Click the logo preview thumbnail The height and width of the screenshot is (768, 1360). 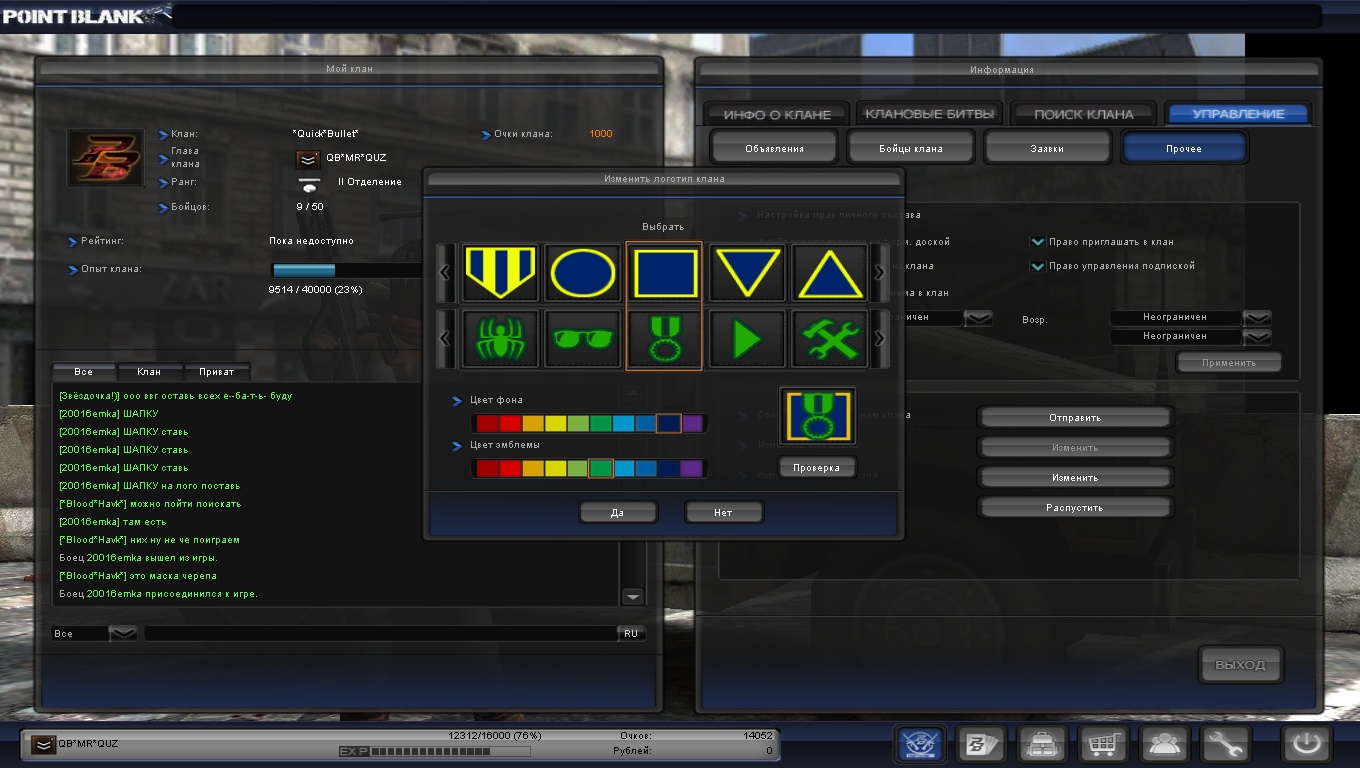[817, 417]
